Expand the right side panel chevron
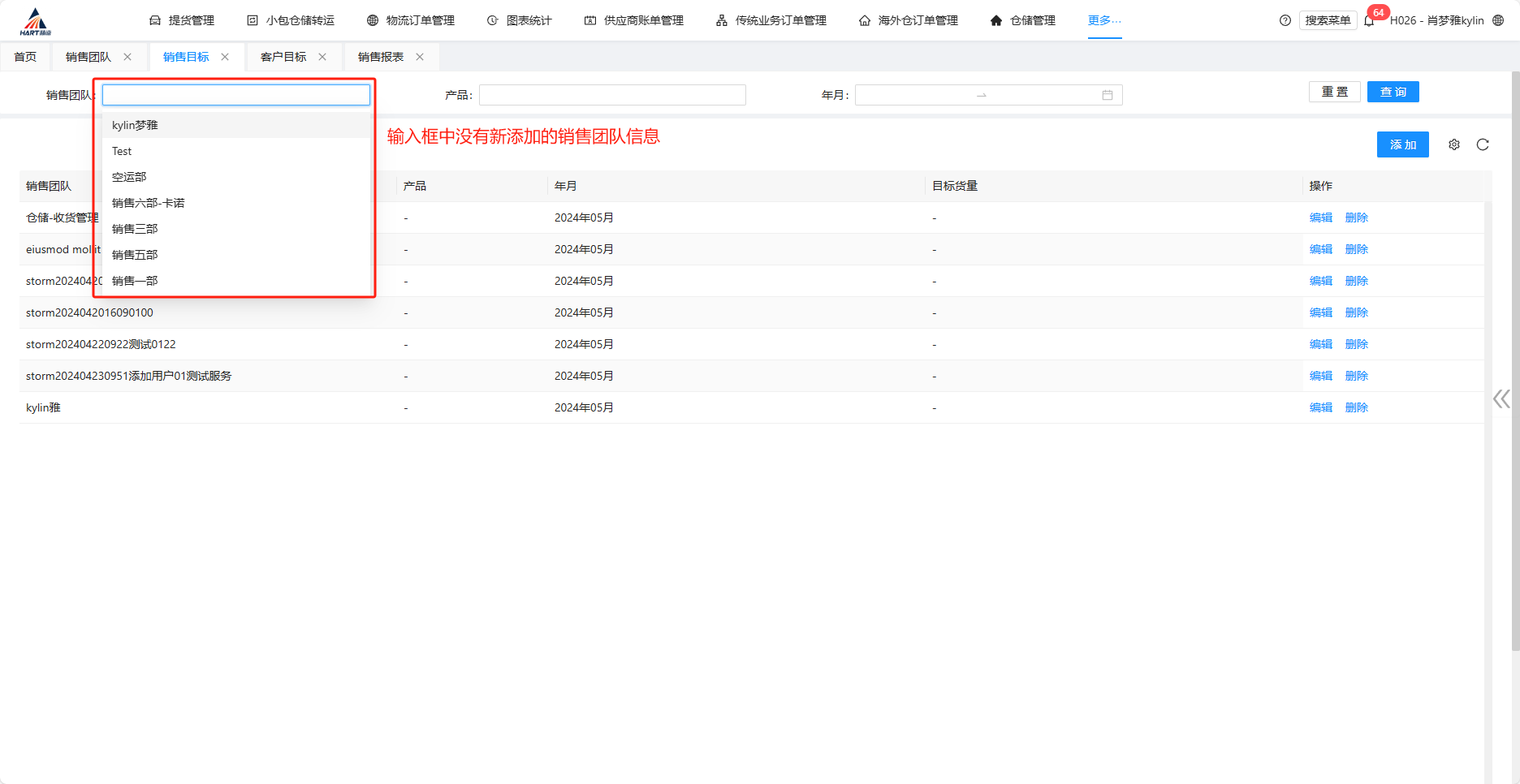The width and height of the screenshot is (1520, 784). [x=1501, y=398]
